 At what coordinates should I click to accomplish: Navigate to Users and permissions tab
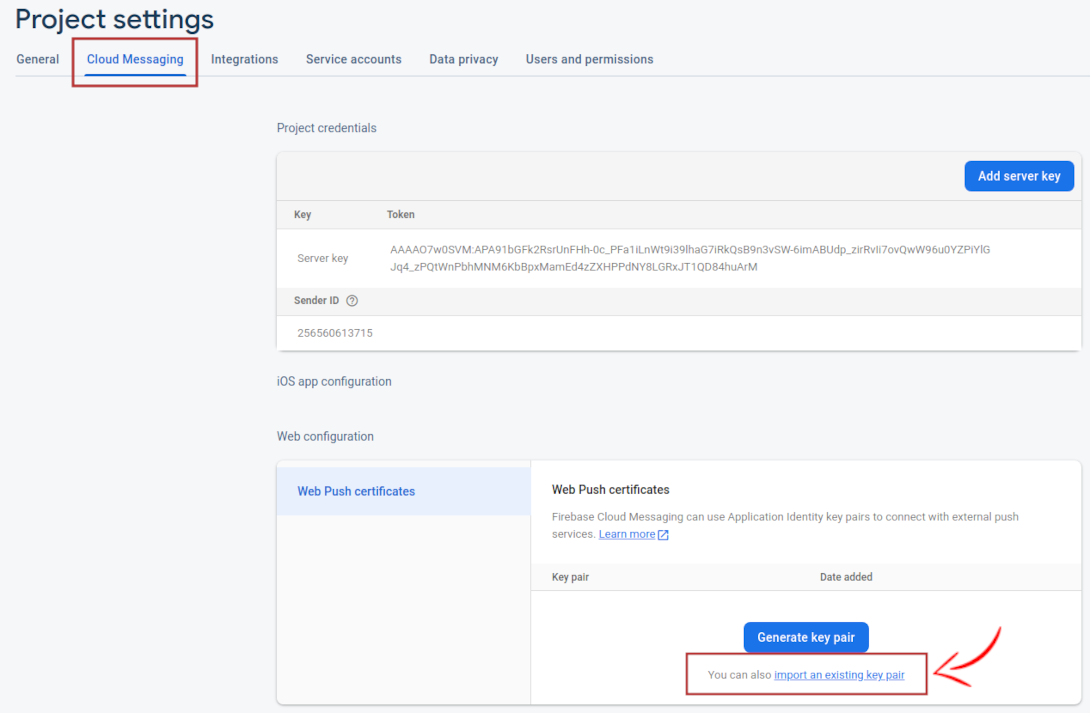pos(589,59)
